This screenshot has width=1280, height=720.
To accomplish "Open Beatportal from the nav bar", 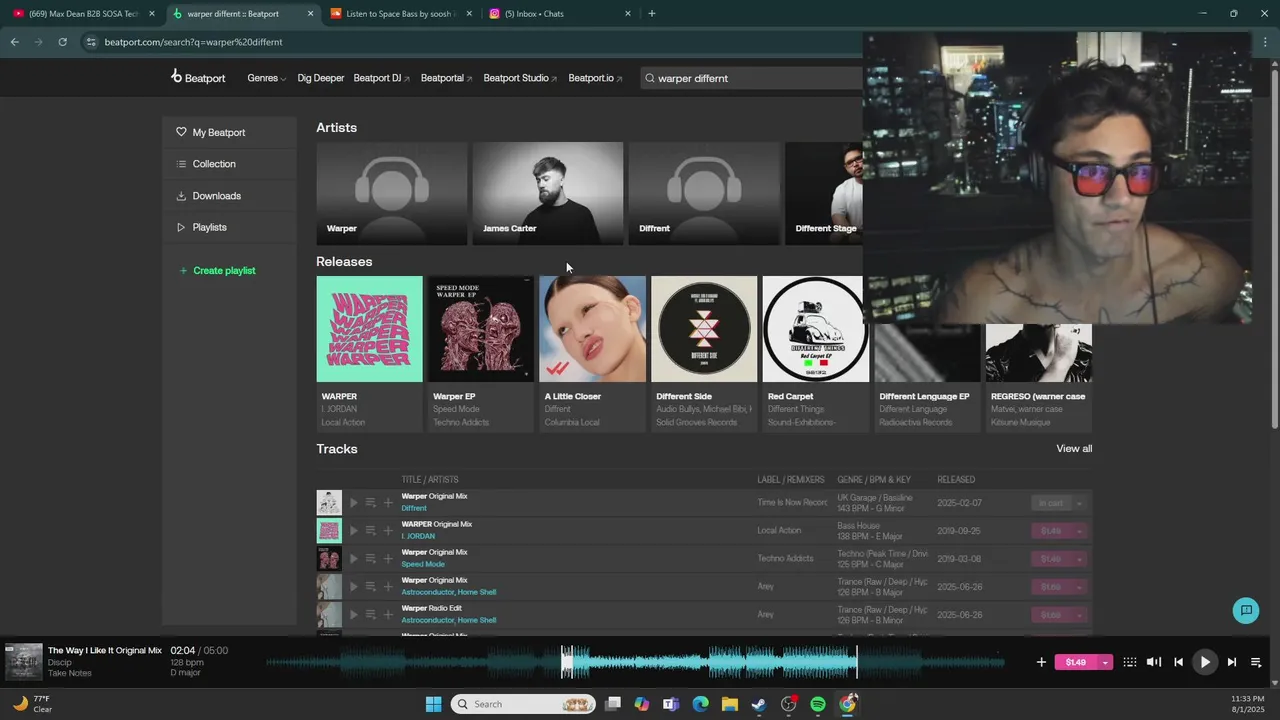I will (x=446, y=78).
